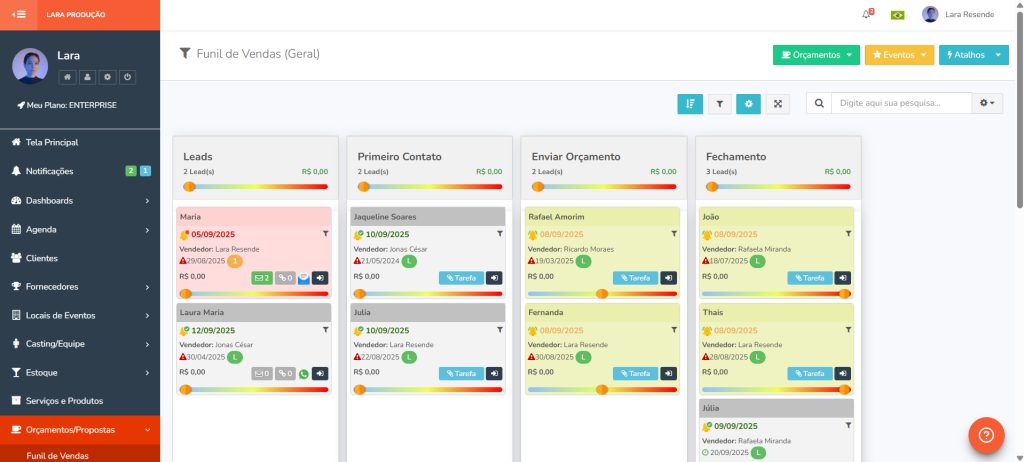Click the power icon under Lara's profile
Viewport: 1024px width, 462px height.
click(x=127, y=77)
